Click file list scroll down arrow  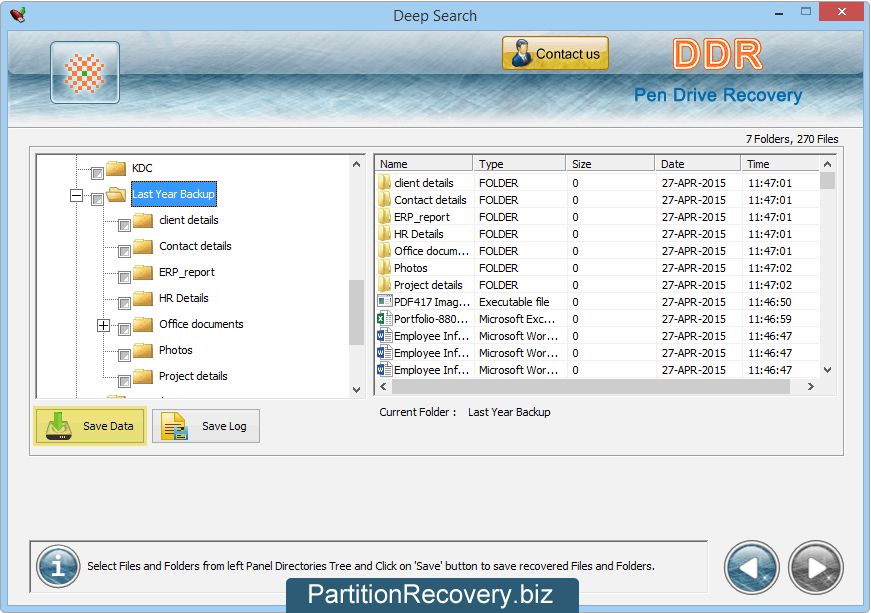click(827, 369)
